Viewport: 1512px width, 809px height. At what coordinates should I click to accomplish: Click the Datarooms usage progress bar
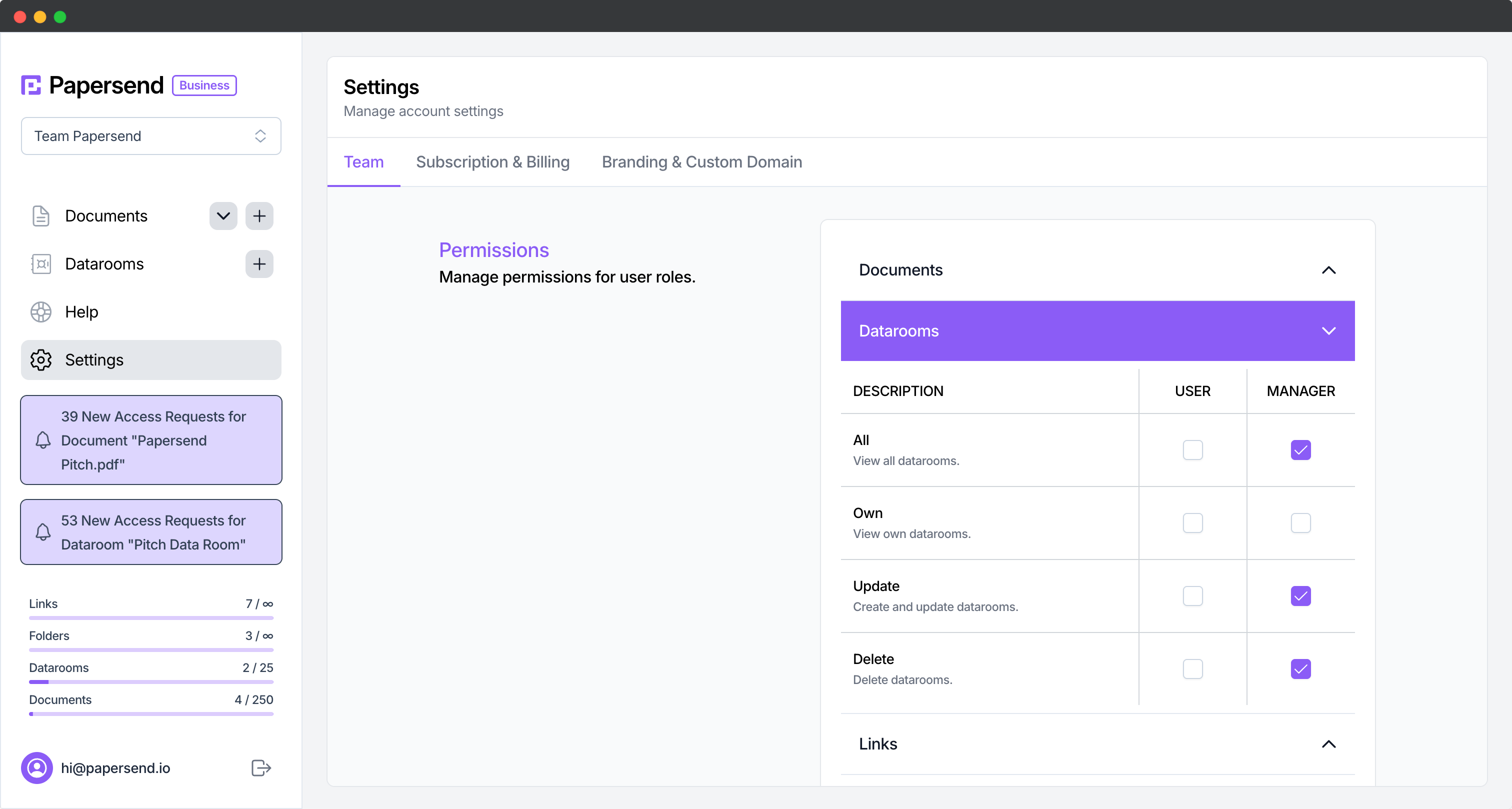[x=151, y=681]
